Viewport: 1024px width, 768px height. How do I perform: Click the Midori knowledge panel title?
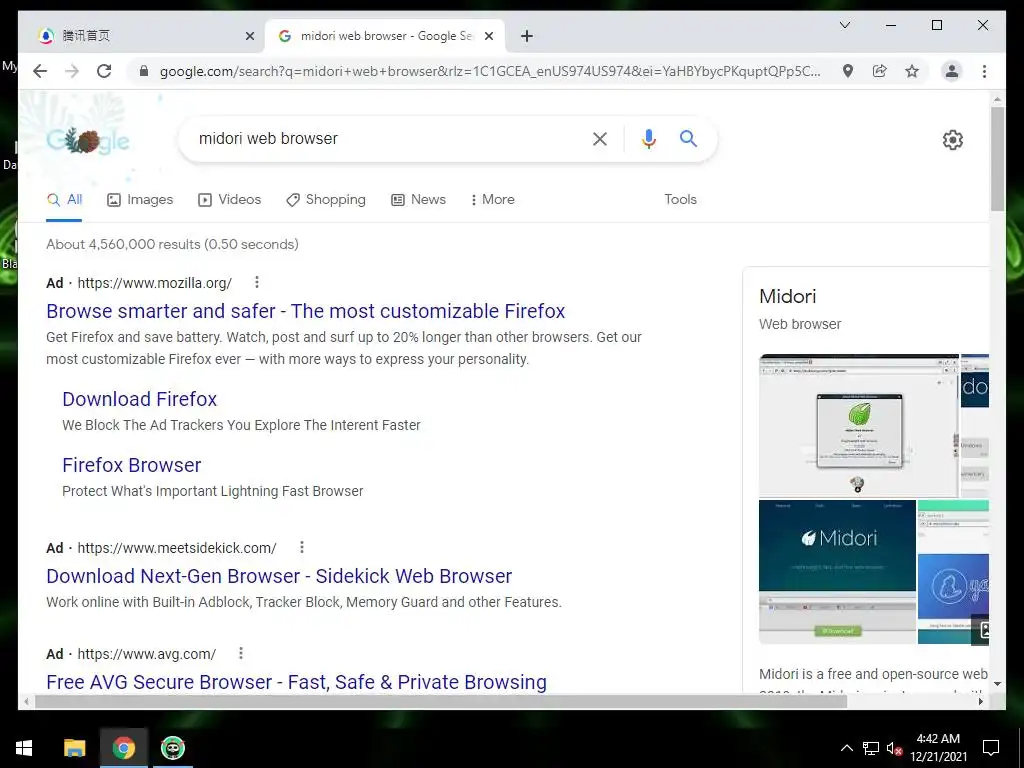click(x=788, y=296)
